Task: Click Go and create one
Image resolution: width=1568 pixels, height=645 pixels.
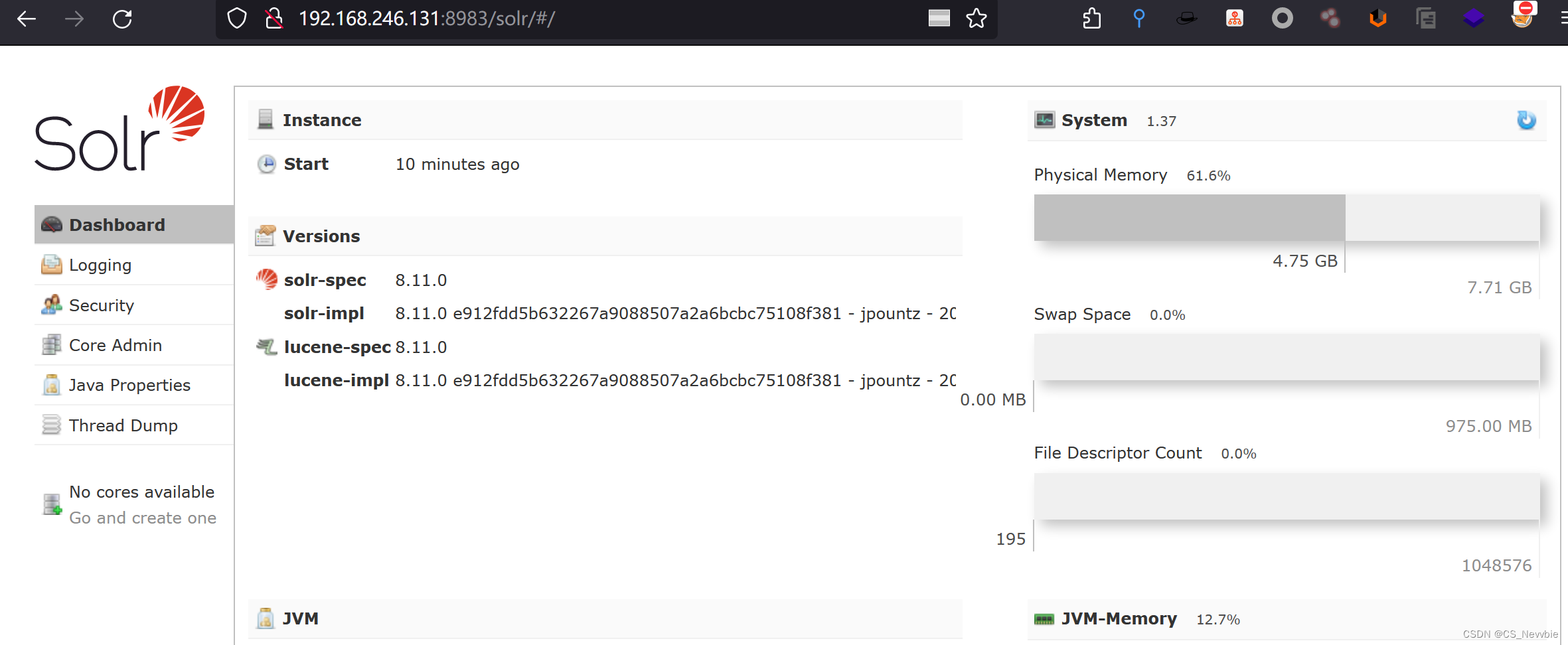Action: pos(143,518)
